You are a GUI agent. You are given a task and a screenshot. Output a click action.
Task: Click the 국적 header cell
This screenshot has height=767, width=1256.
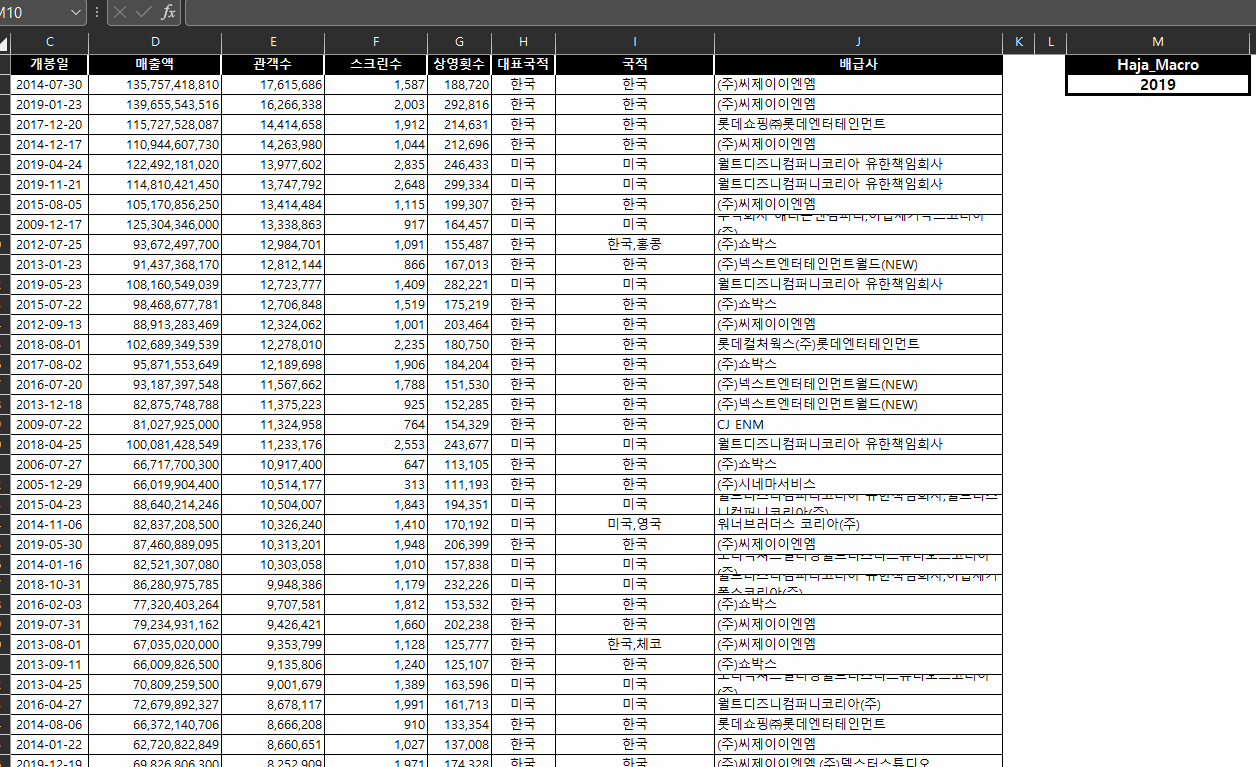(x=635, y=64)
